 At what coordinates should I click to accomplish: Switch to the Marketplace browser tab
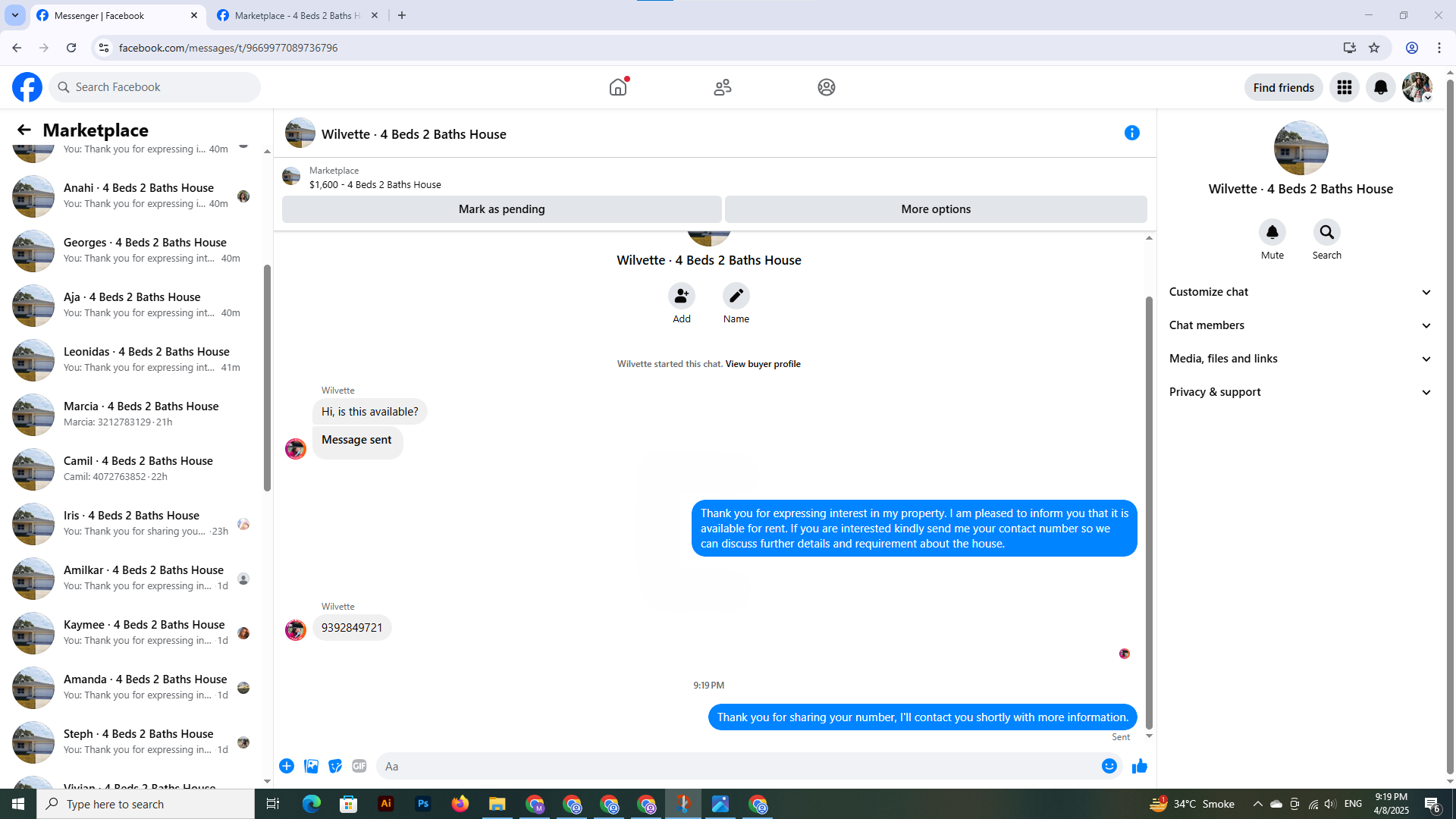(x=297, y=15)
